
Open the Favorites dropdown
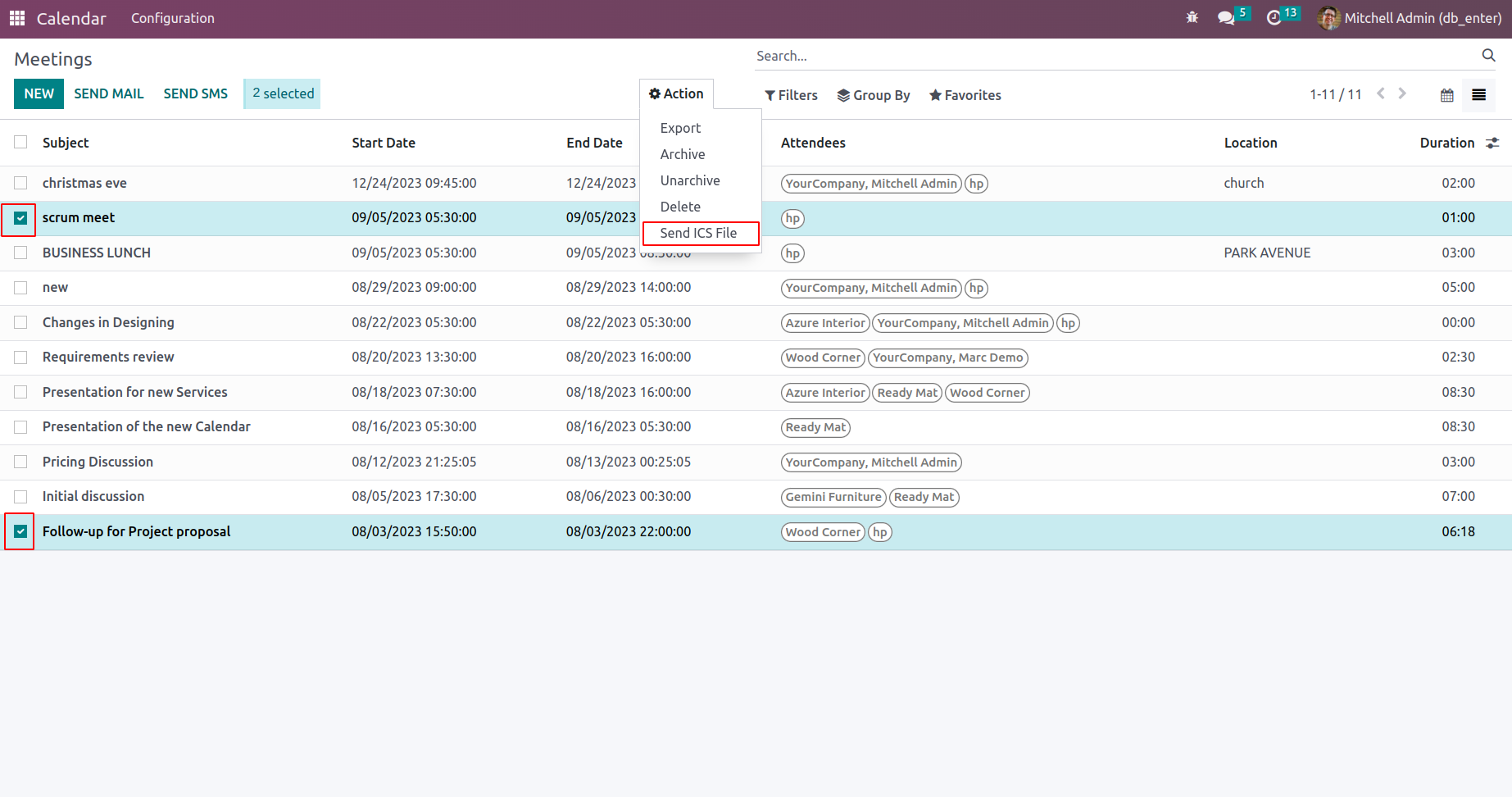point(965,95)
